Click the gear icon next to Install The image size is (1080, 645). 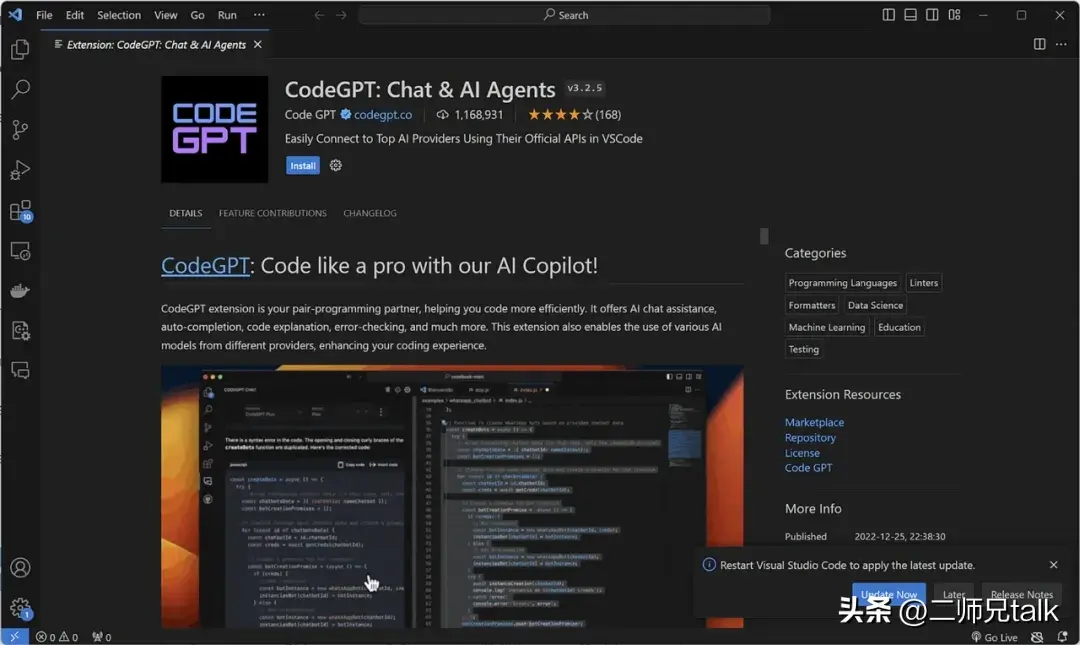pyautogui.click(x=335, y=165)
